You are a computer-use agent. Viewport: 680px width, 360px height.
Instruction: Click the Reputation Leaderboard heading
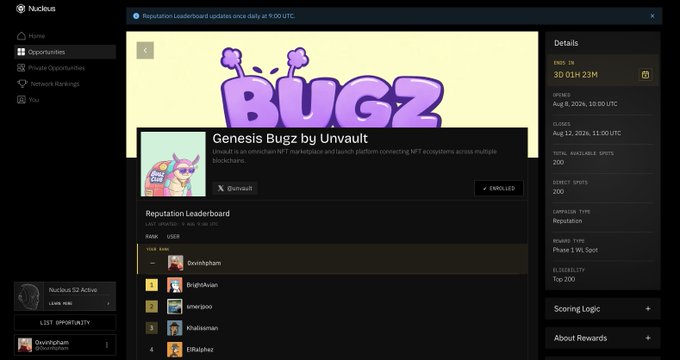[x=187, y=213]
